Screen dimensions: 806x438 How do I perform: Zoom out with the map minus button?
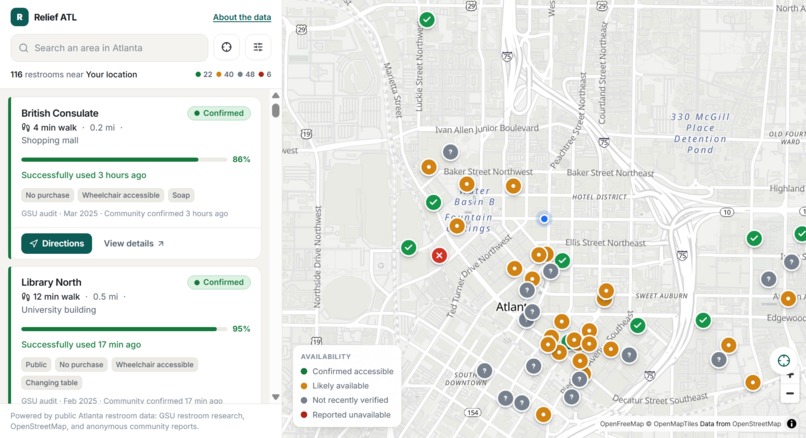click(x=790, y=394)
